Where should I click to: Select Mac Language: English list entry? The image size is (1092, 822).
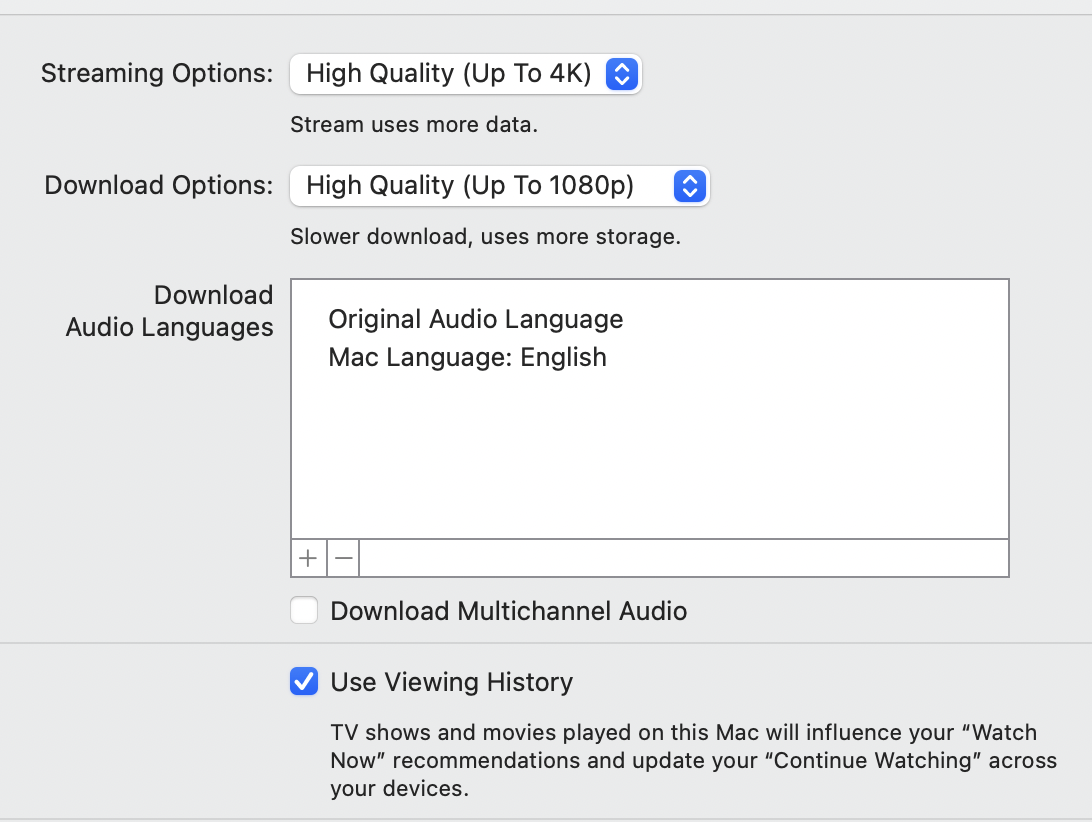467,357
